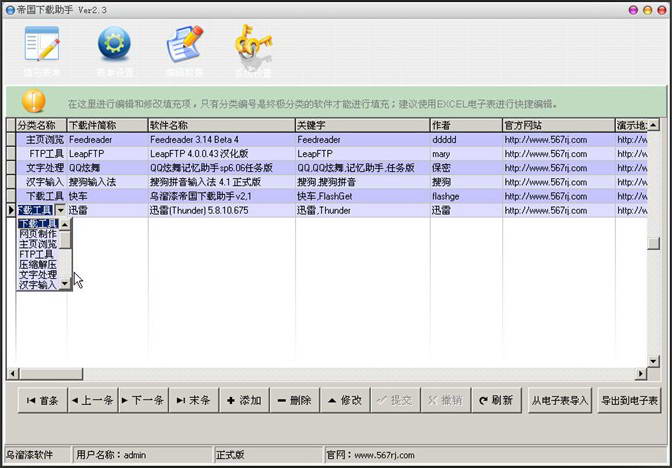This screenshot has width=672, height=468.
Task: Click the 官方网站 column header
Action: [559, 125]
